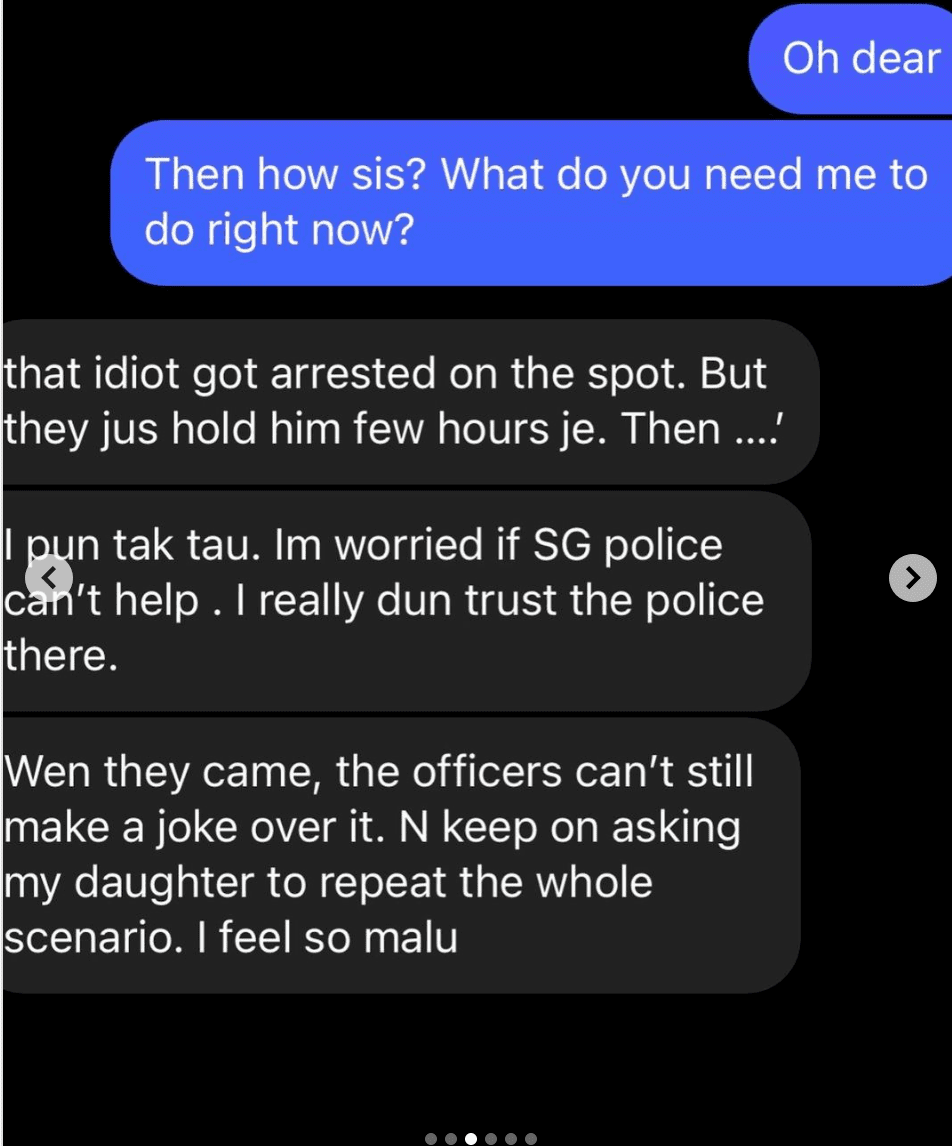Click 'right now?' in the blue message
This screenshot has height=1146, width=952.
(x=311, y=230)
